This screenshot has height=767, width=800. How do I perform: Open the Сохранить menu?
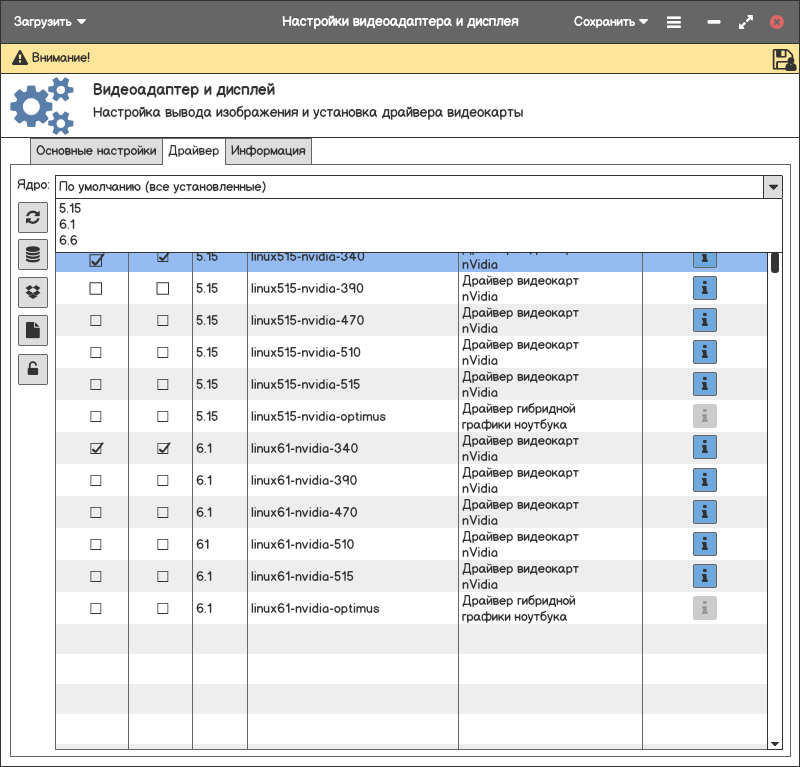[610, 21]
